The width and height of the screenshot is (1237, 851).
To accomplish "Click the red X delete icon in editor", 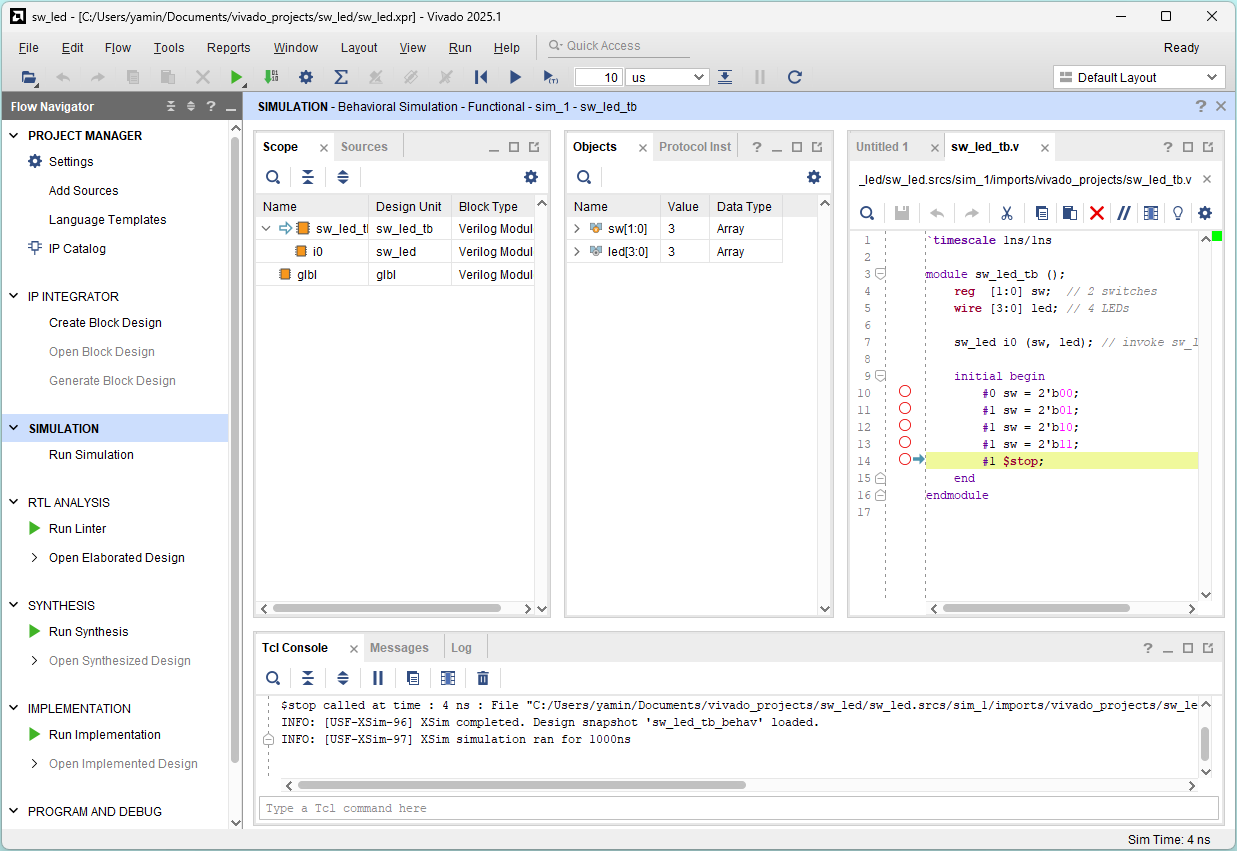I will 1096,213.
